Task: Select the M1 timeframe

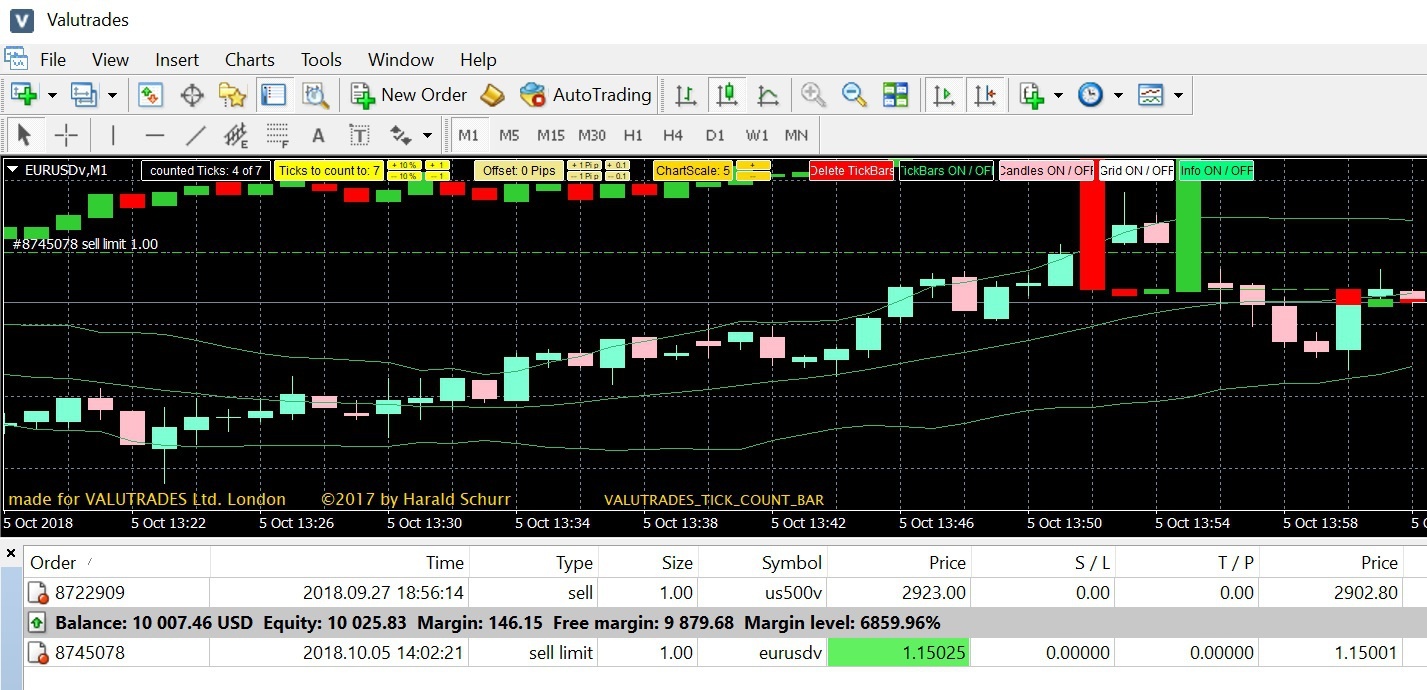Action: click(468, 135)
